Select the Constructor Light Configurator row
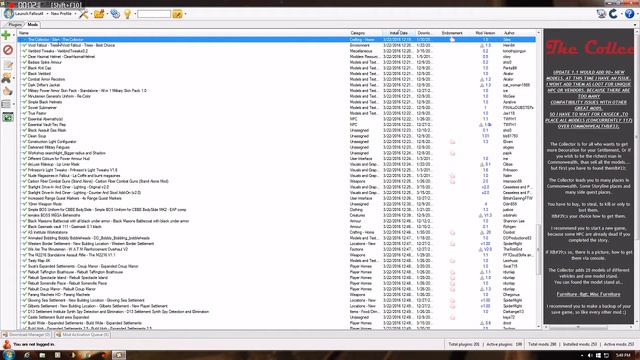The width and height of the screenshot is (640, 360). [x=277, y=142]
